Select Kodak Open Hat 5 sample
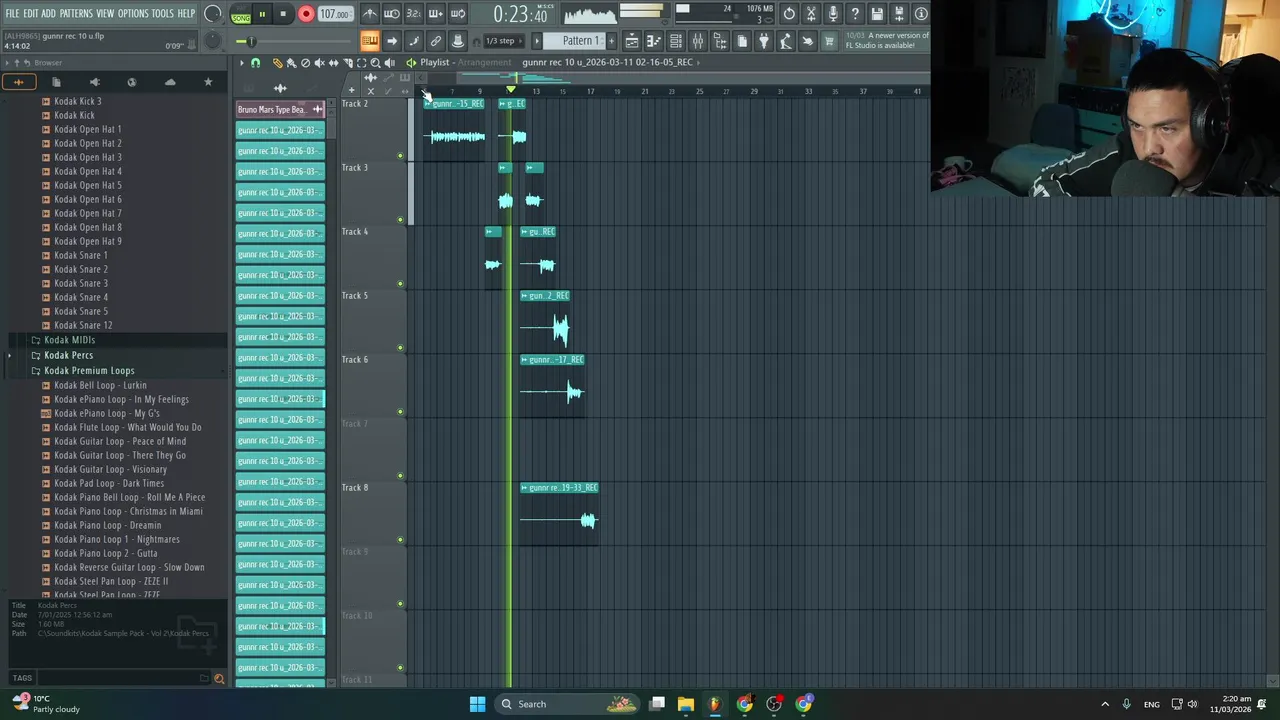 tap(88, 185)
